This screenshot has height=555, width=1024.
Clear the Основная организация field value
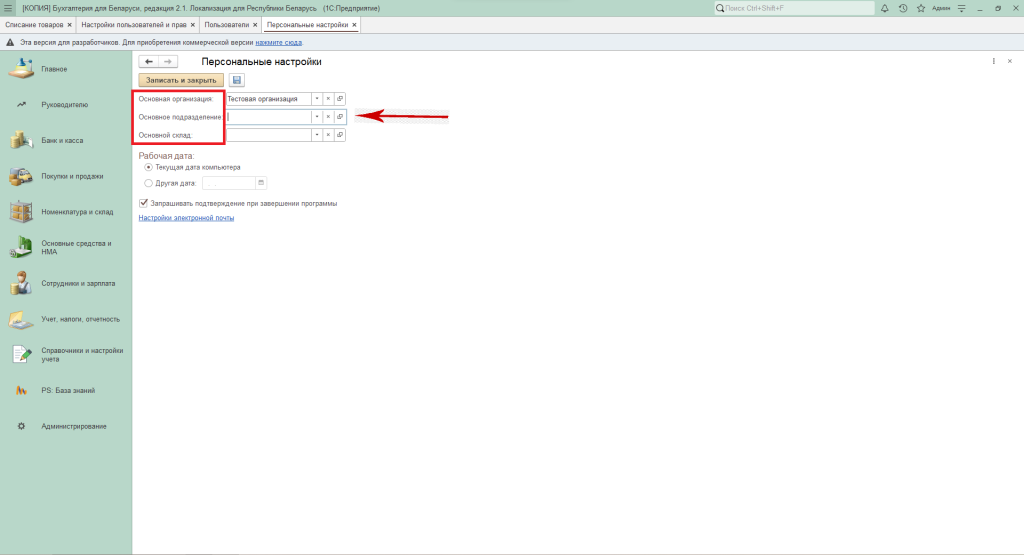point(328,99)
